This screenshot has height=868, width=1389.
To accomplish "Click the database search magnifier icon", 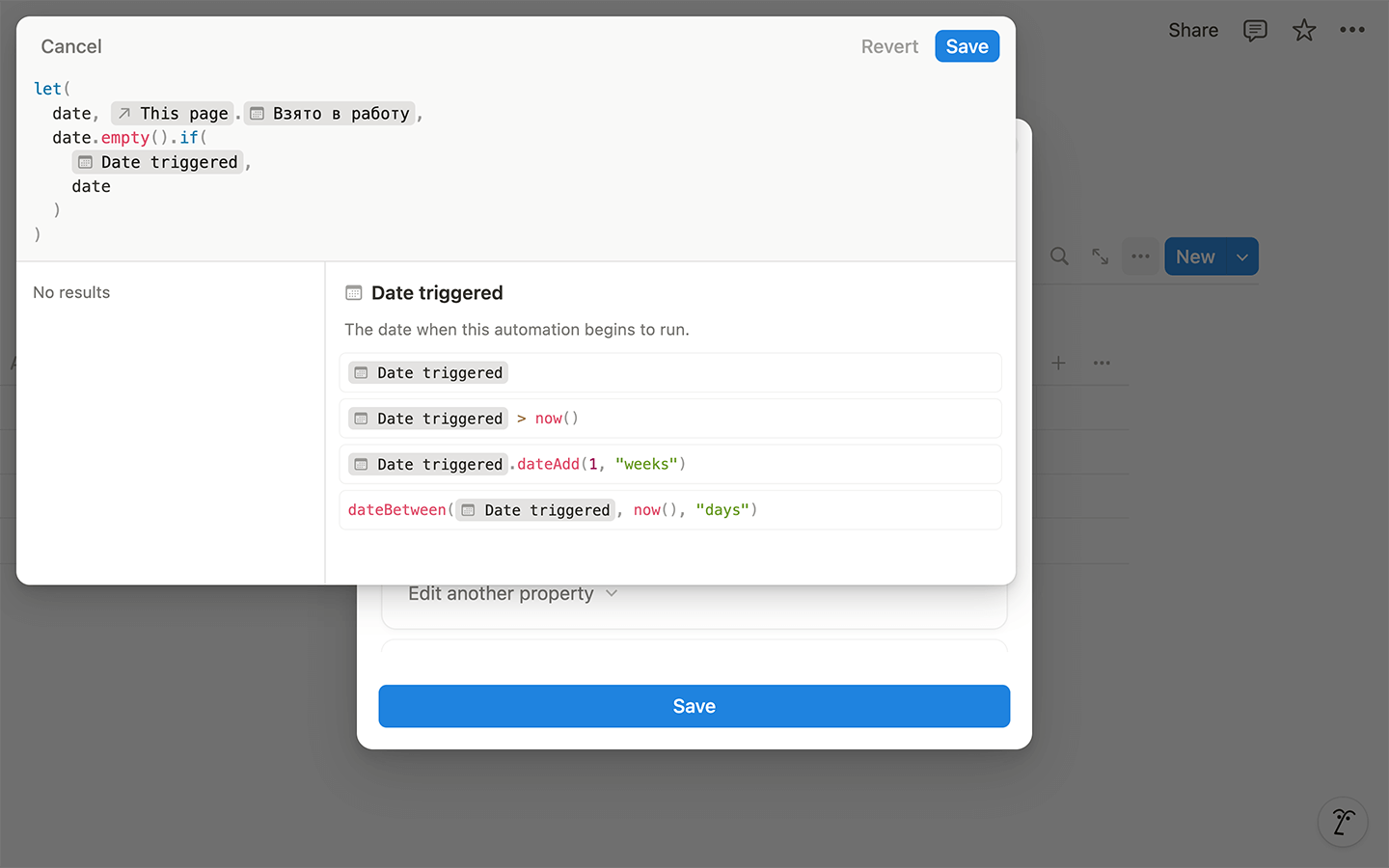I will [1059, 257].
